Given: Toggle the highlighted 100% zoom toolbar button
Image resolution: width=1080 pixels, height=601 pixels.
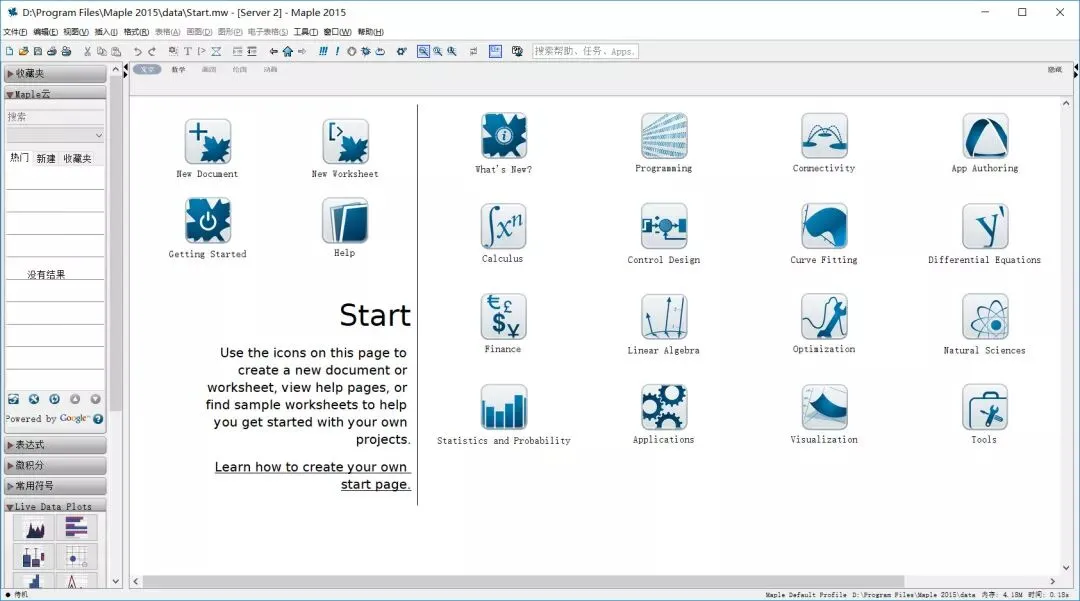Looking at the screenshot, I should [423, 51].
